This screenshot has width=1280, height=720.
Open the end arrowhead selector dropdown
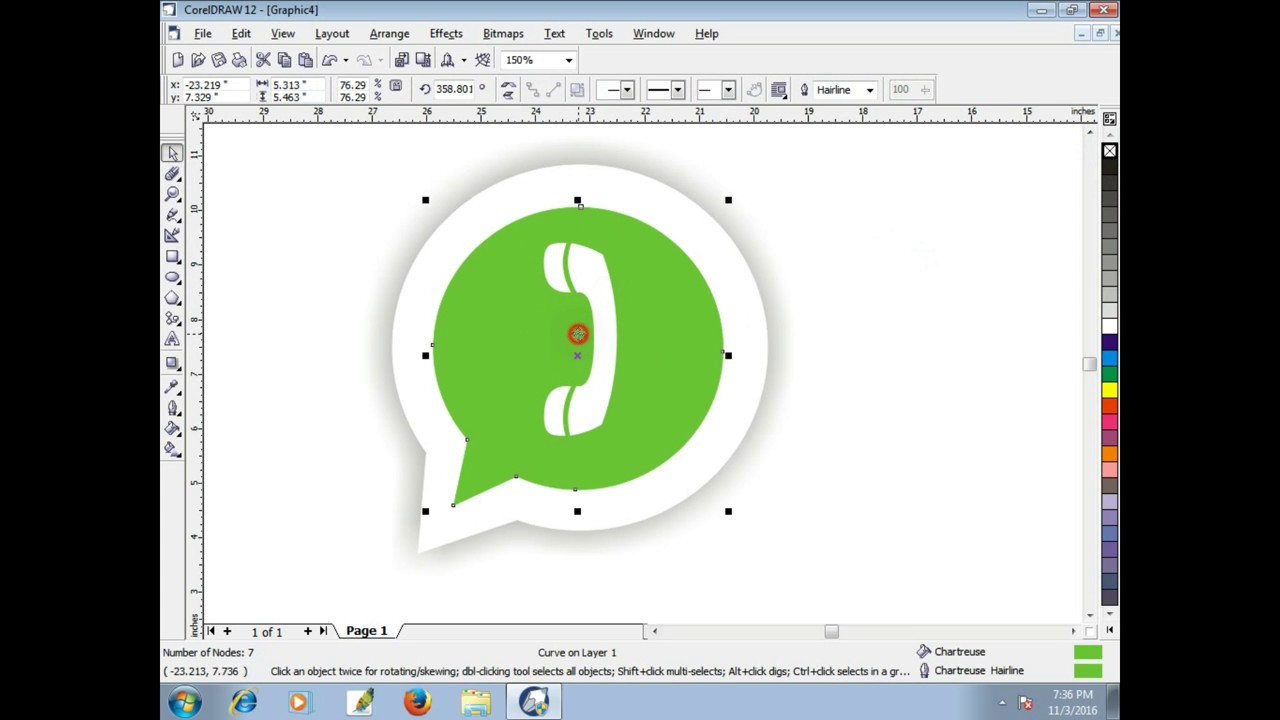pyautogui.click(x=728, y=90)
